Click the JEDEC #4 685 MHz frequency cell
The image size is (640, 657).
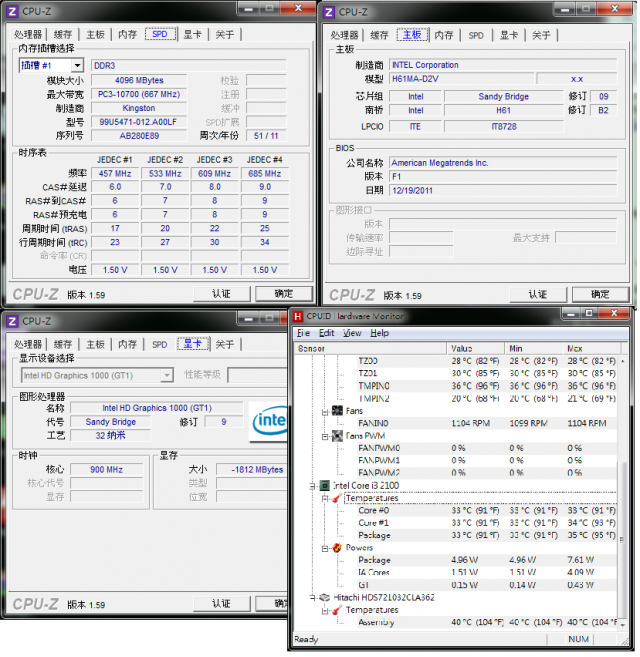click(x=264, y=173)
